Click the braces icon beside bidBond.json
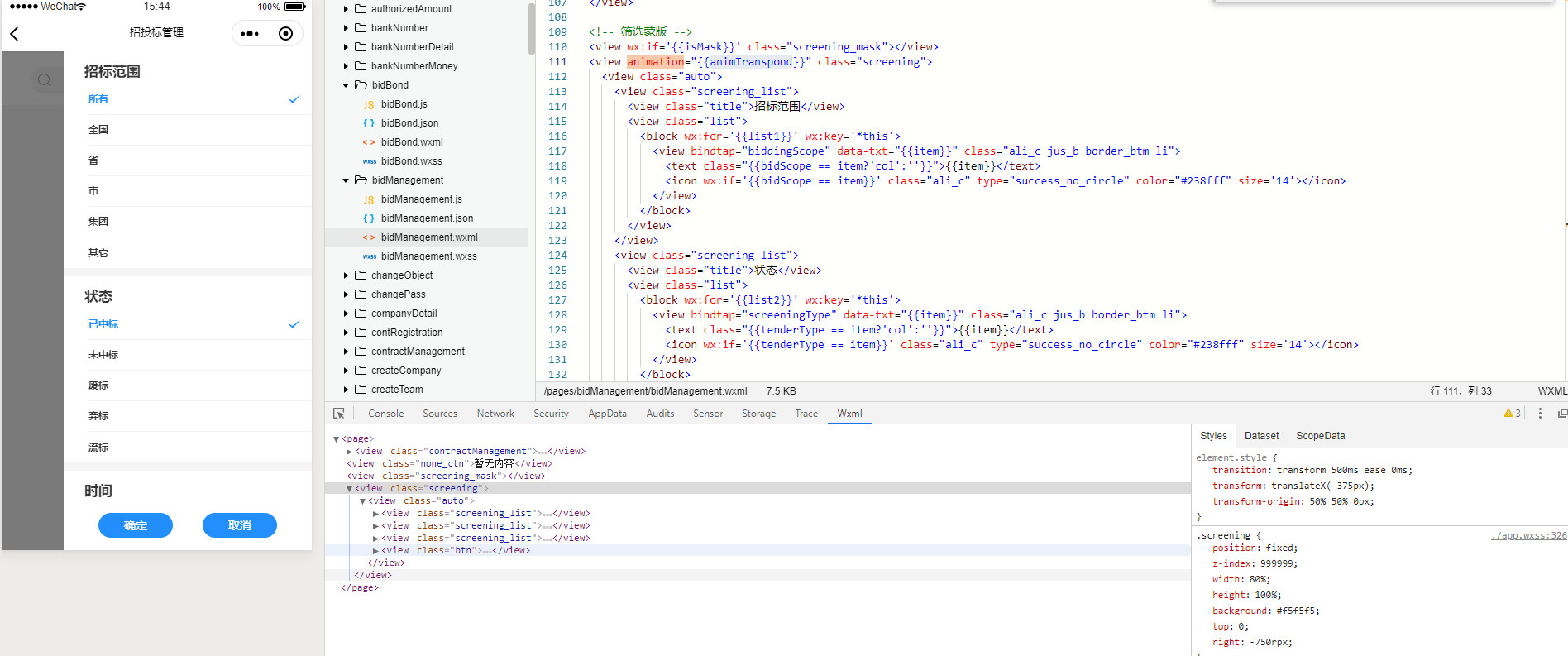The image size is (1568, 656). coord(369,124)
